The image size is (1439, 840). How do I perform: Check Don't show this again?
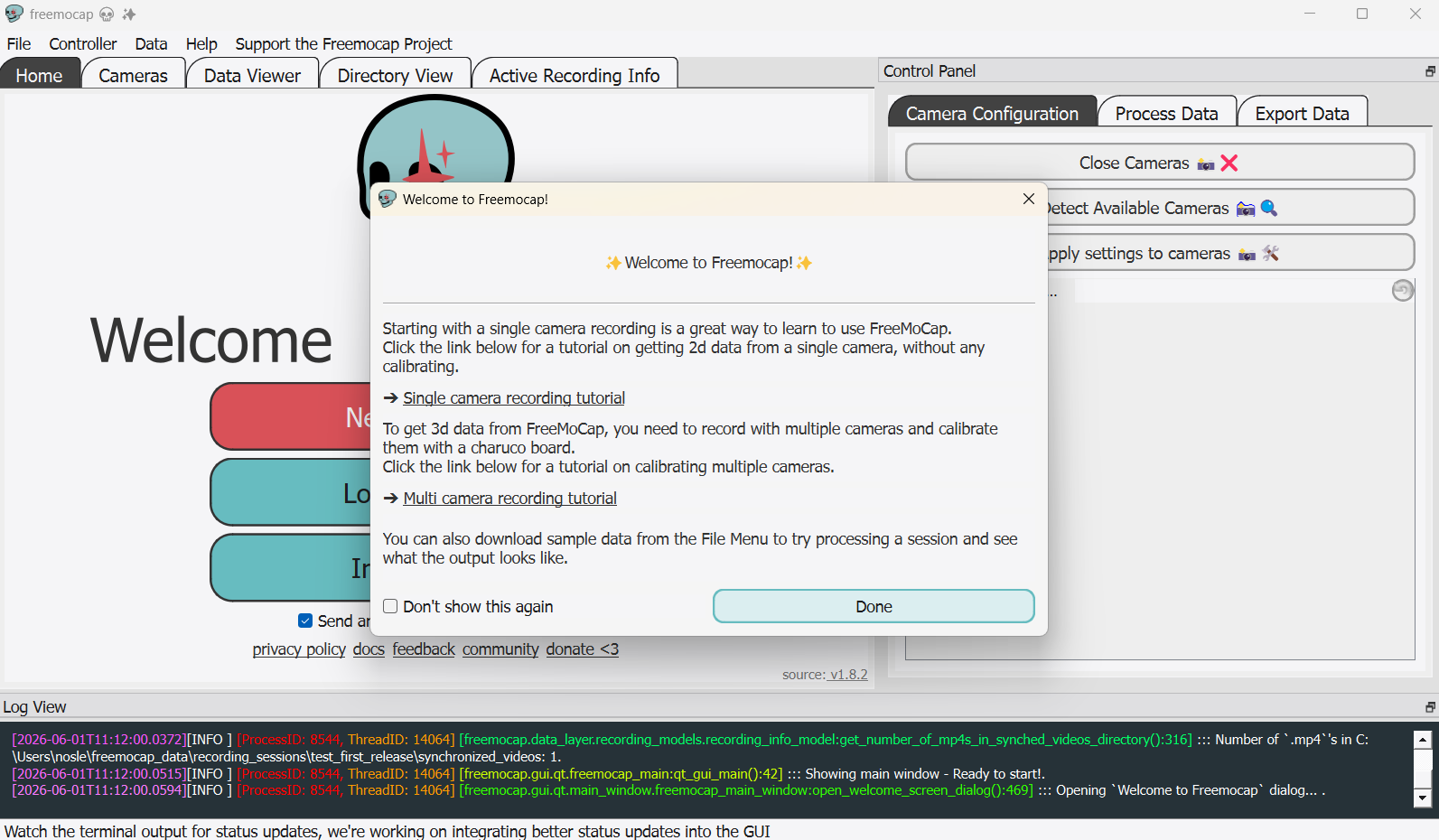390,606
